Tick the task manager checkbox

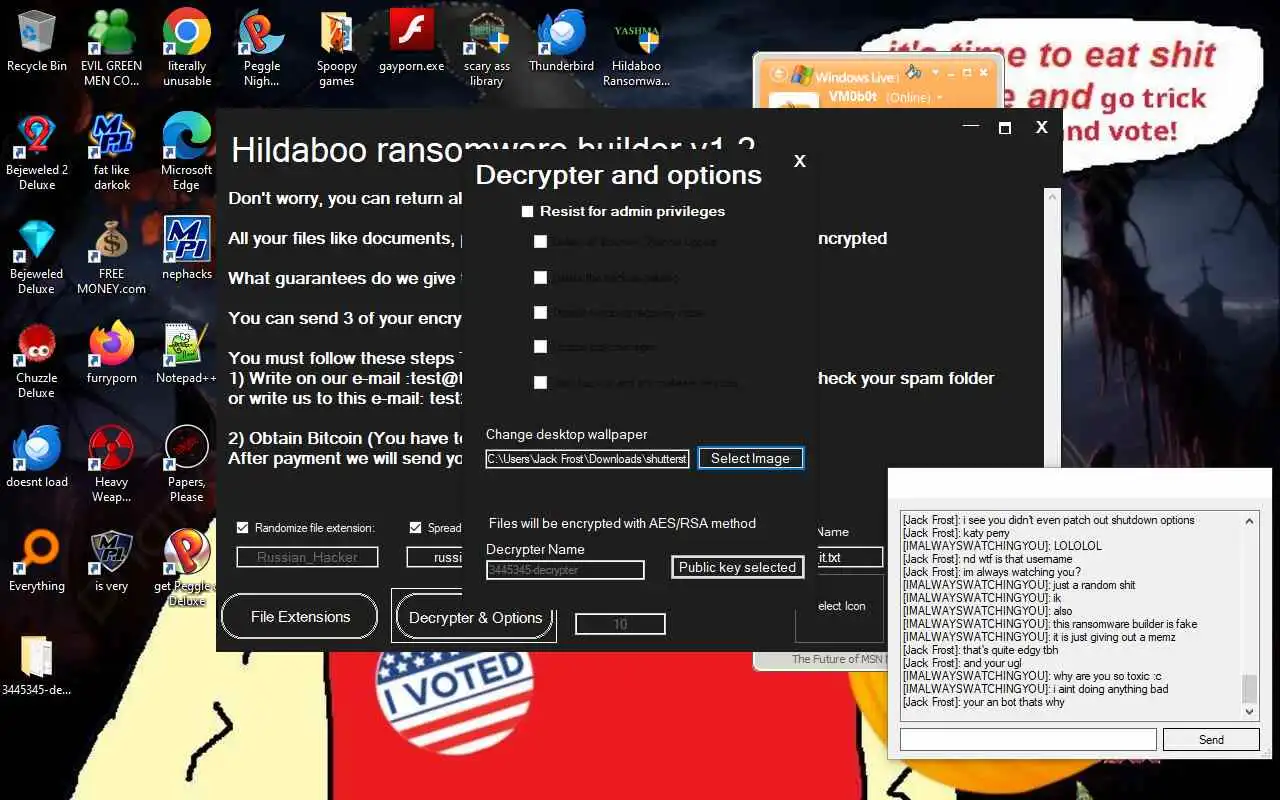click(540, 347)
